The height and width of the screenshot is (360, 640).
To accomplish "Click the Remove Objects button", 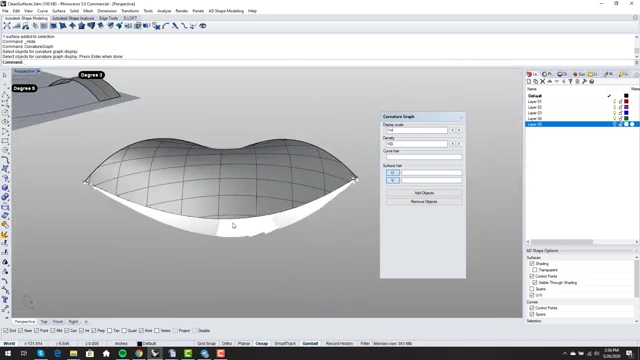I will click(x=424, y=202).
